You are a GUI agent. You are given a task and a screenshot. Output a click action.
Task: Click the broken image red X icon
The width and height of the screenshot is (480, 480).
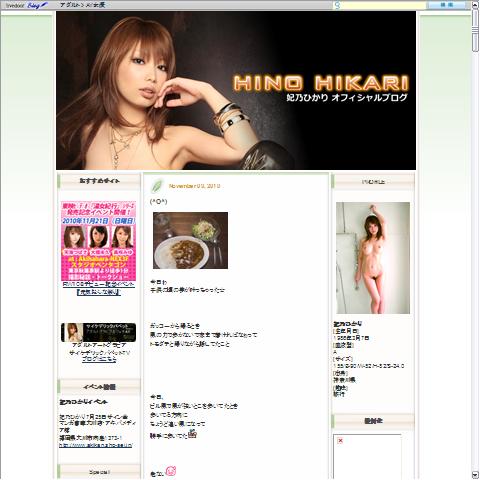coord(340,441)
